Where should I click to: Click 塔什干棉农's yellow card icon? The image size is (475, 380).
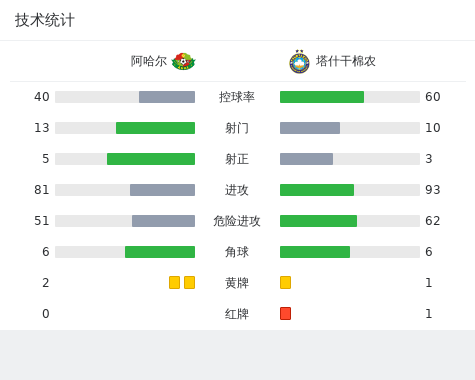[285, 282]
